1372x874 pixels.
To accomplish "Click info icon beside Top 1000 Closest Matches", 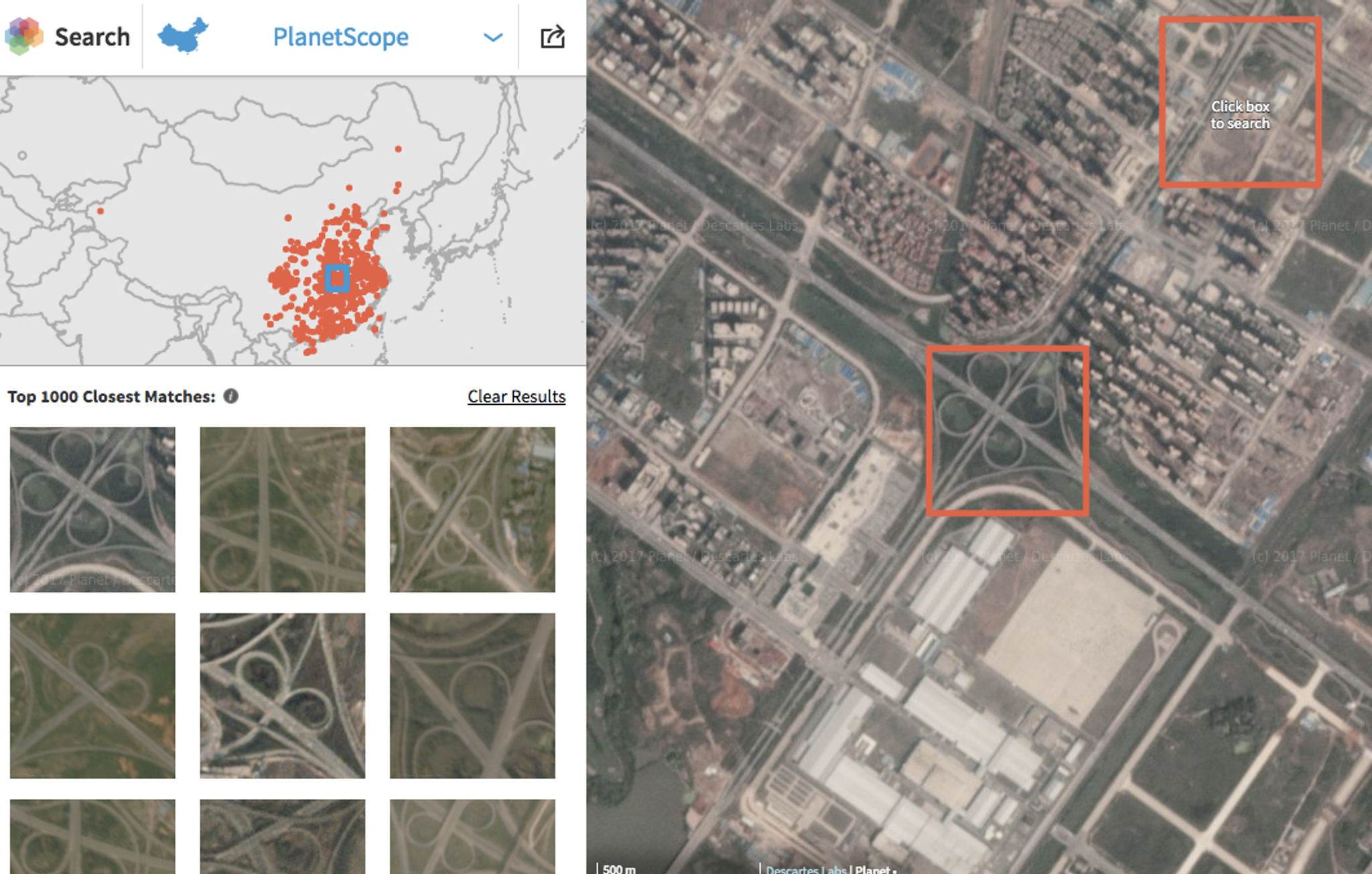I will coord(231,396).
